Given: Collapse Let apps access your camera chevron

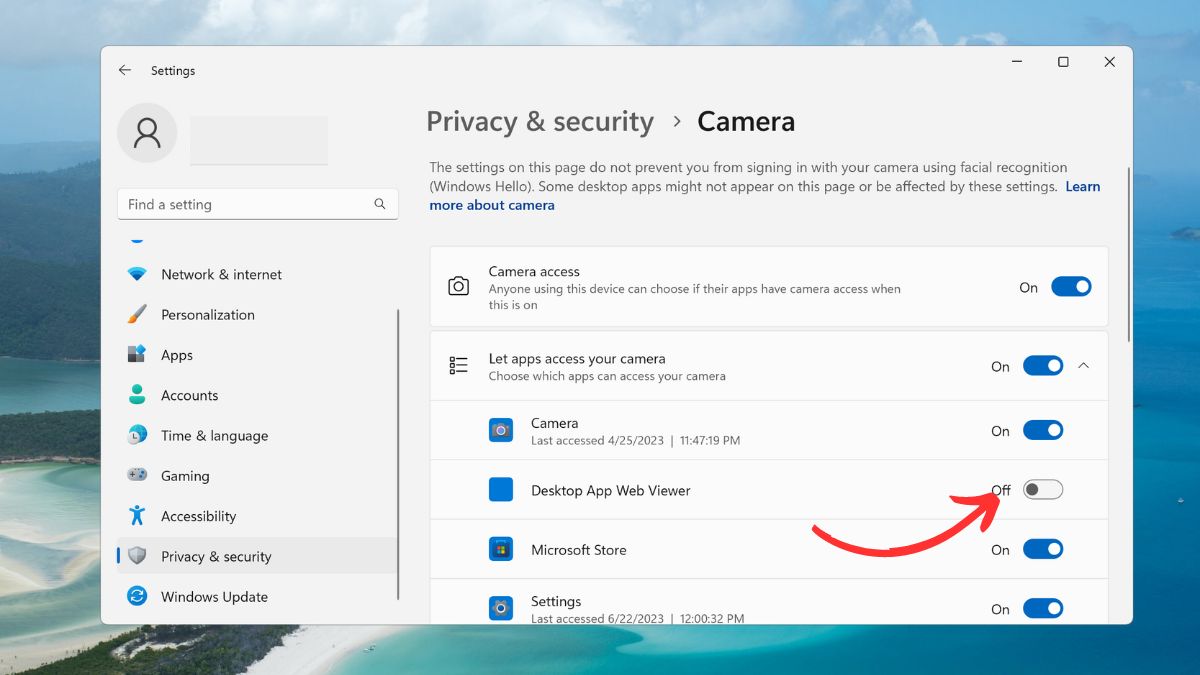Looking at the screenshot, I should (x=1084, y=366).
